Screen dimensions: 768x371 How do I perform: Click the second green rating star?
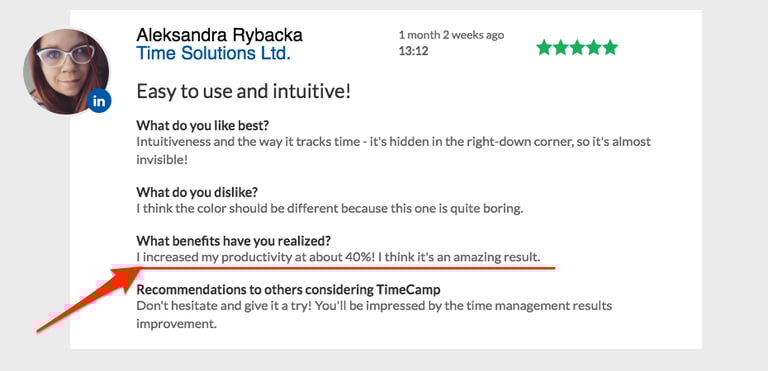[560, 48]
